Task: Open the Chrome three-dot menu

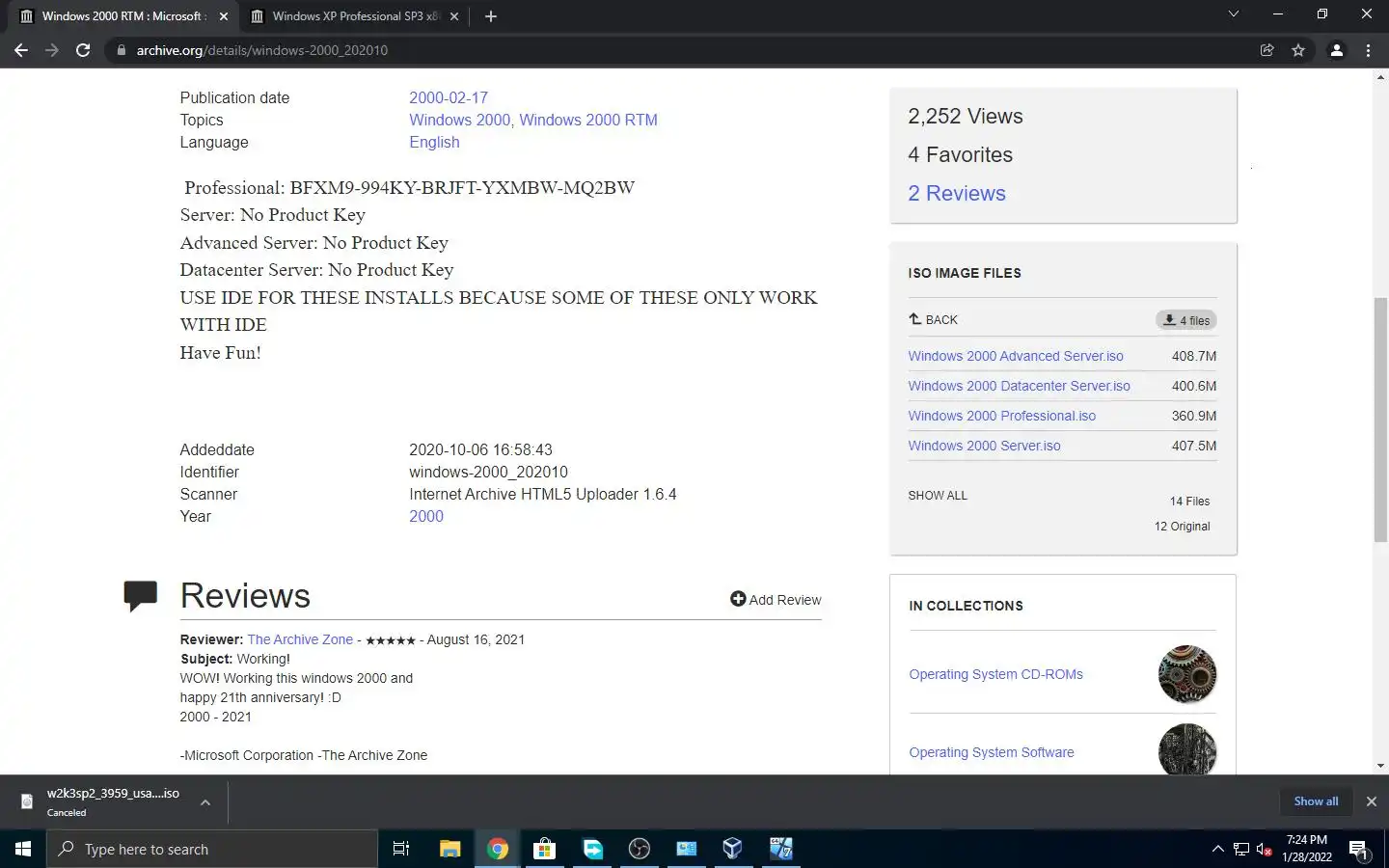Action: [1368, 50]
